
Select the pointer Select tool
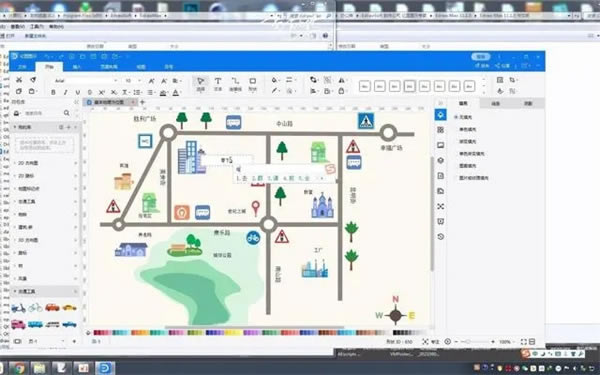(x=201, y=84)
